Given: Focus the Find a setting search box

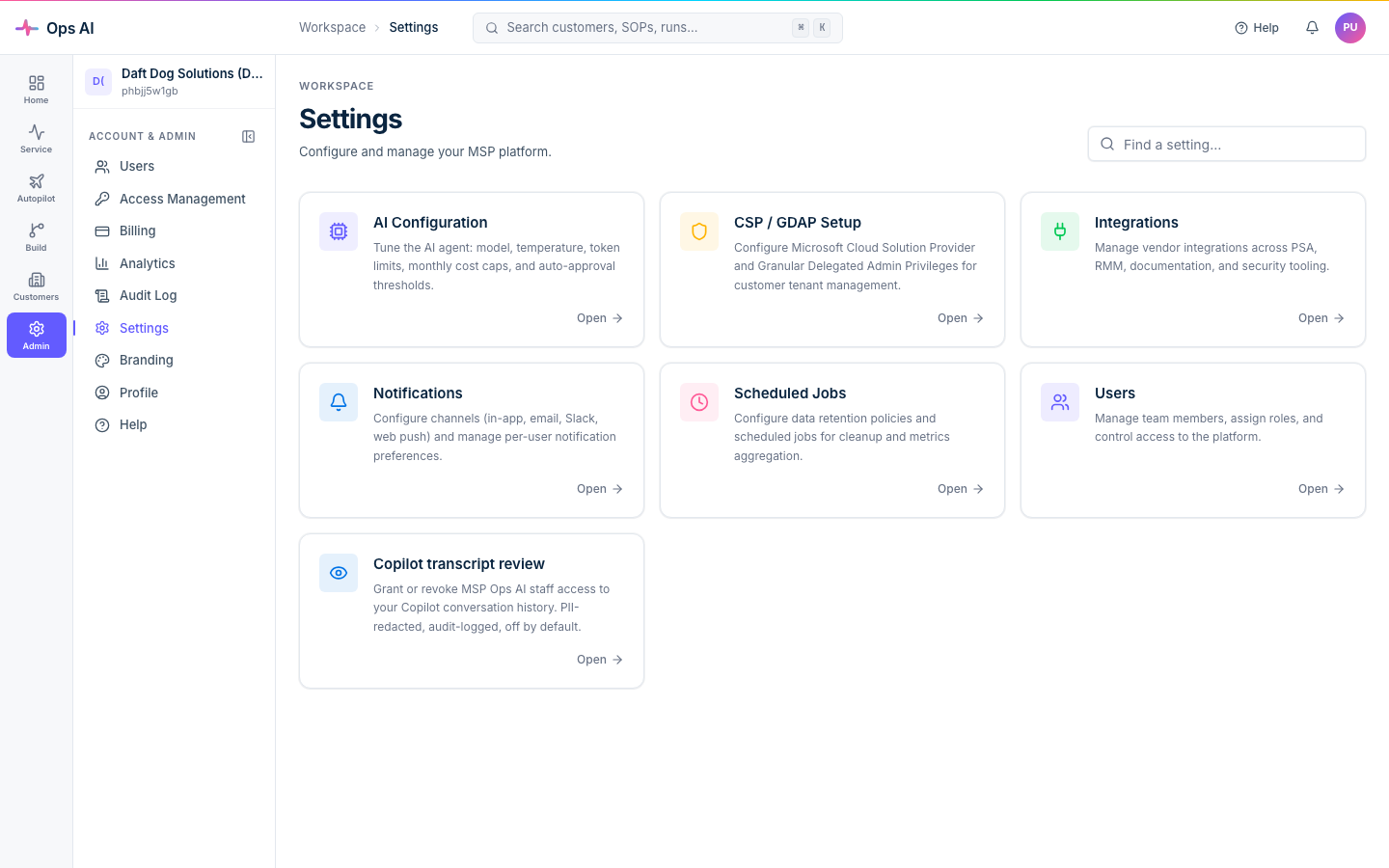Looking at the screenshot, I should pos(1227,145).
